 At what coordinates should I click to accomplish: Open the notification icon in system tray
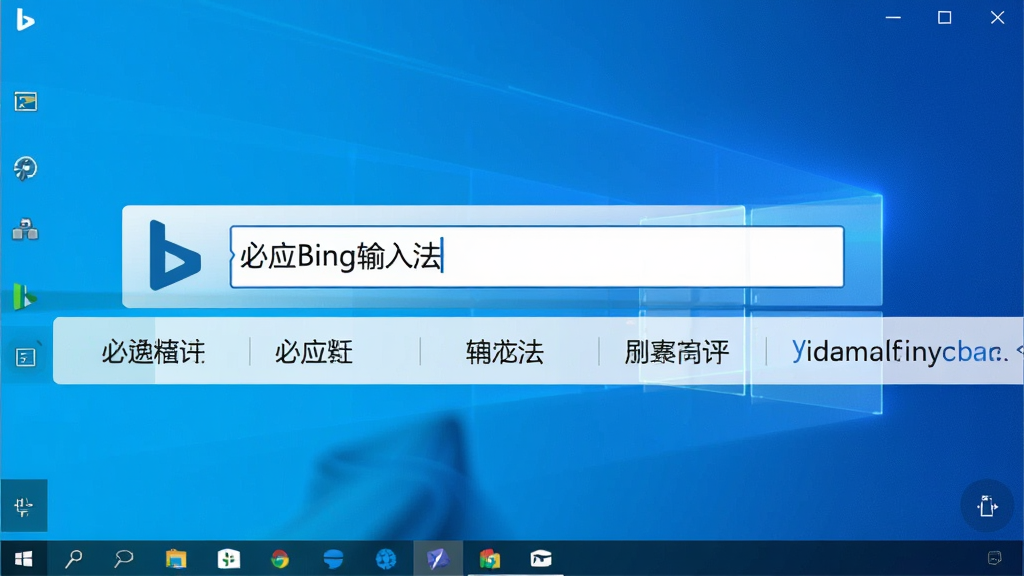(995, 558)
